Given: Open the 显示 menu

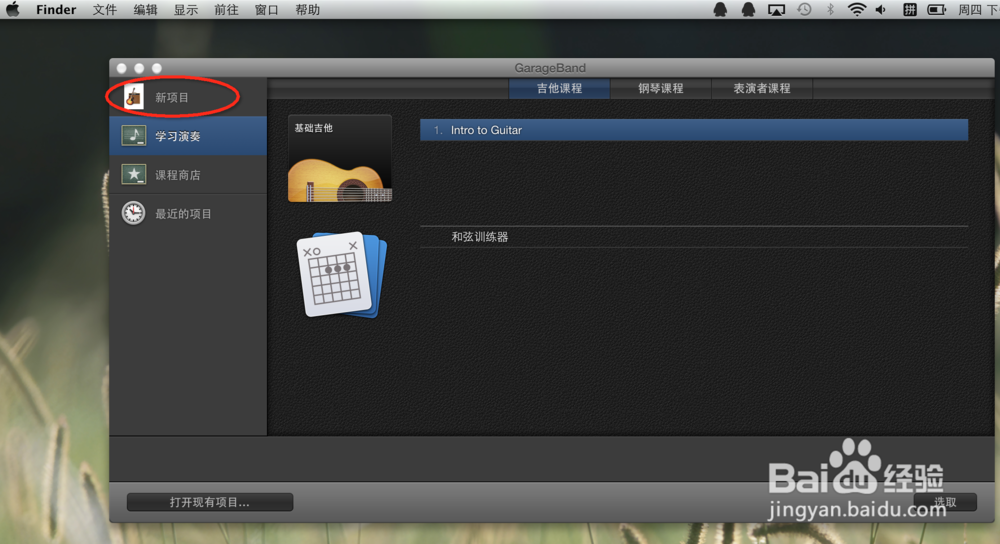Looking at the screenshot, I should (x=186, y=10).
